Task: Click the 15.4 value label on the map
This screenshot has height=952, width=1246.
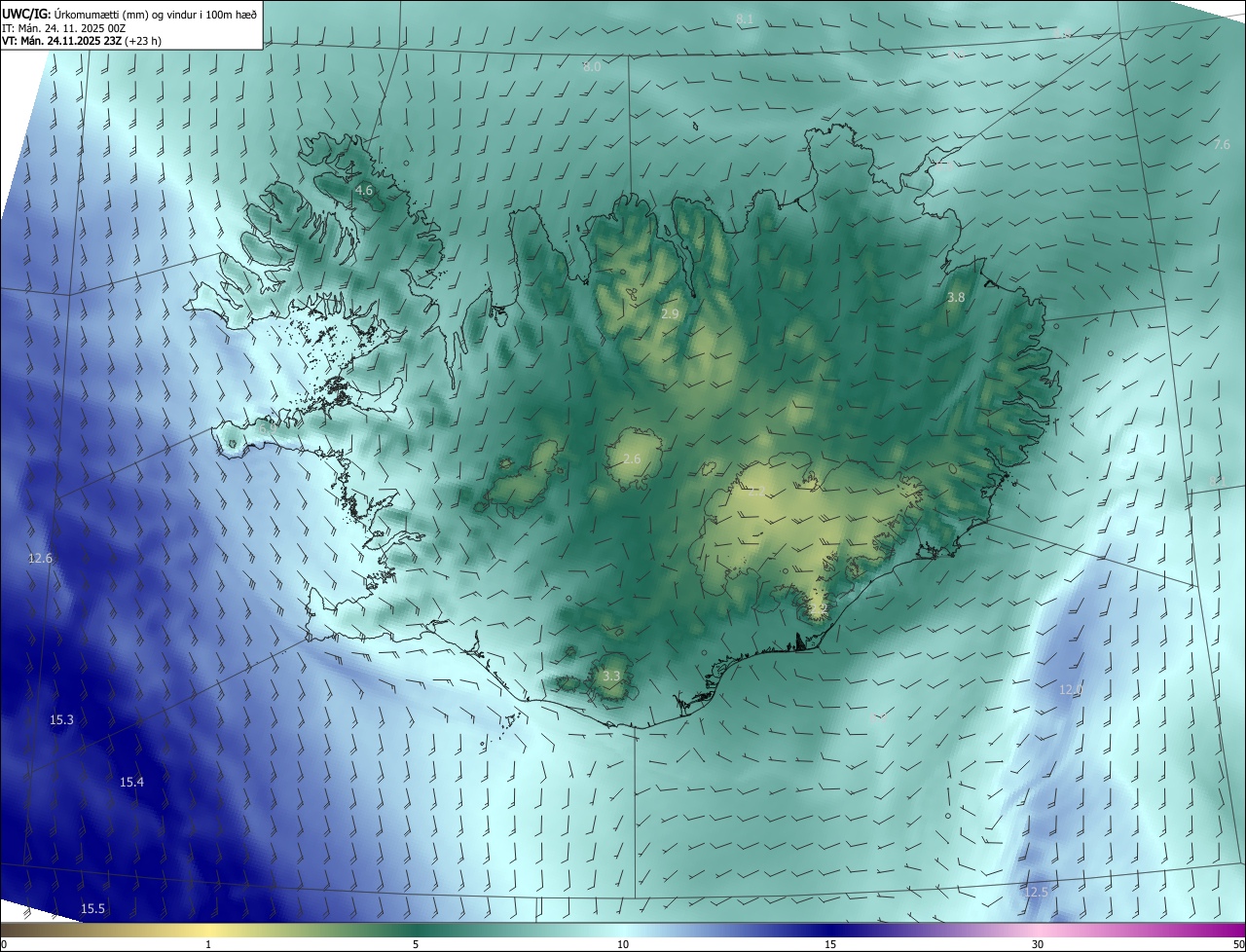Action: pyautogui.click(x=131, y=782)
